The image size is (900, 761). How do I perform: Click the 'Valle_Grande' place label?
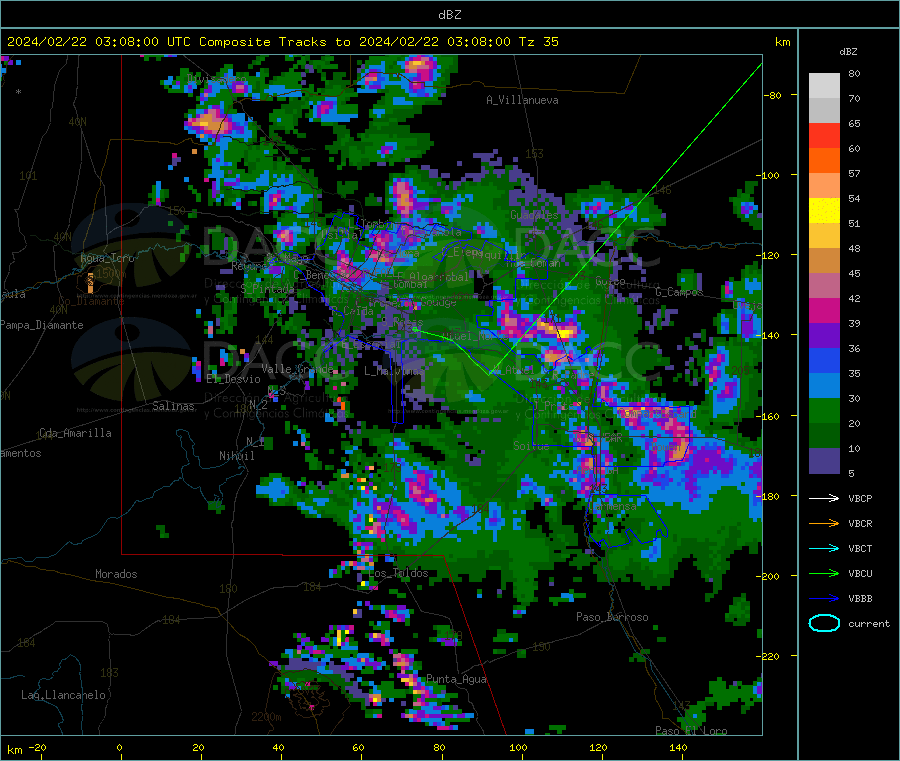pyautogui.click(x=297, y=369)
